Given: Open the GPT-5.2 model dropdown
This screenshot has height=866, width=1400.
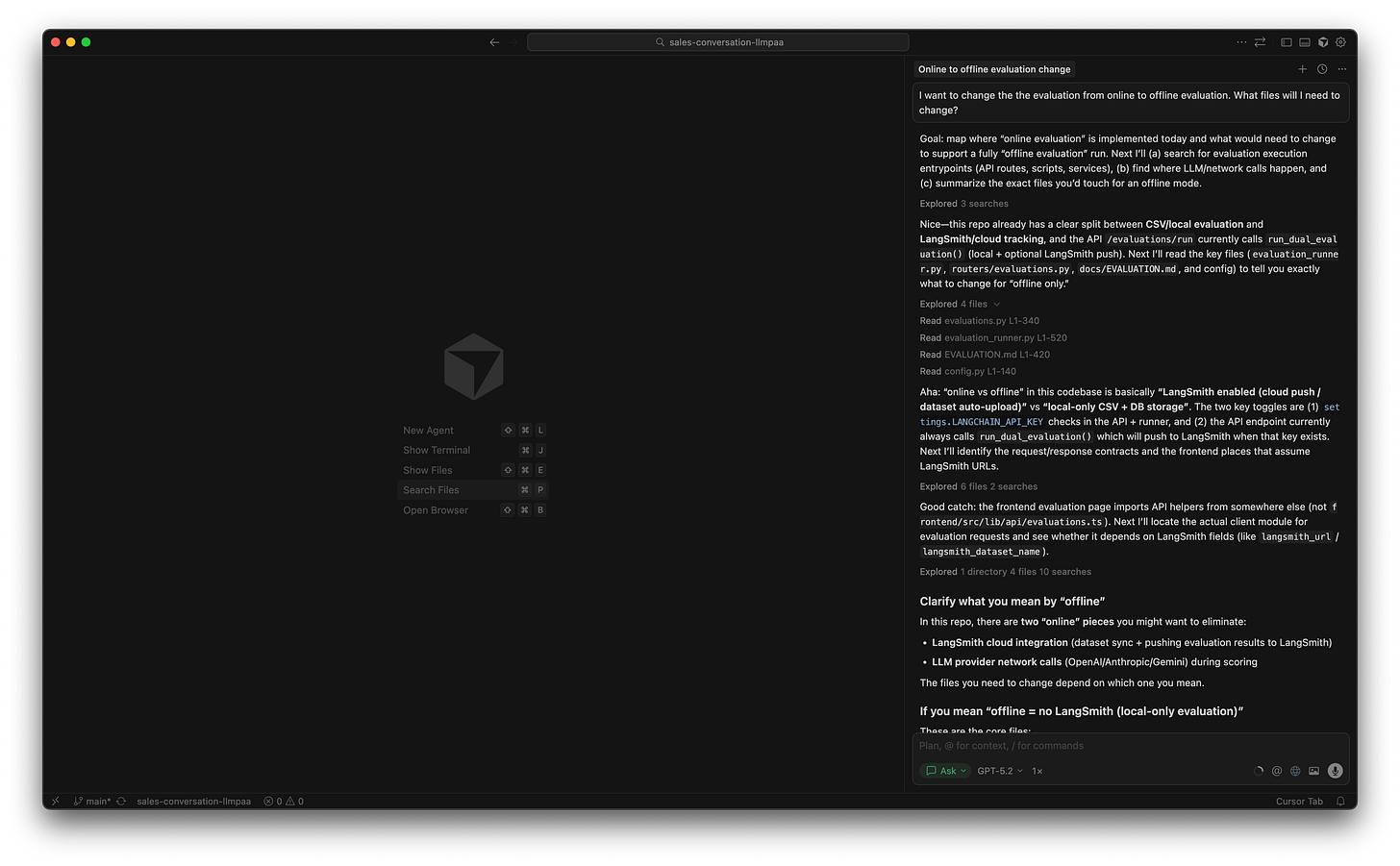Looking at the screenshot, I should tap(1000, 770).
